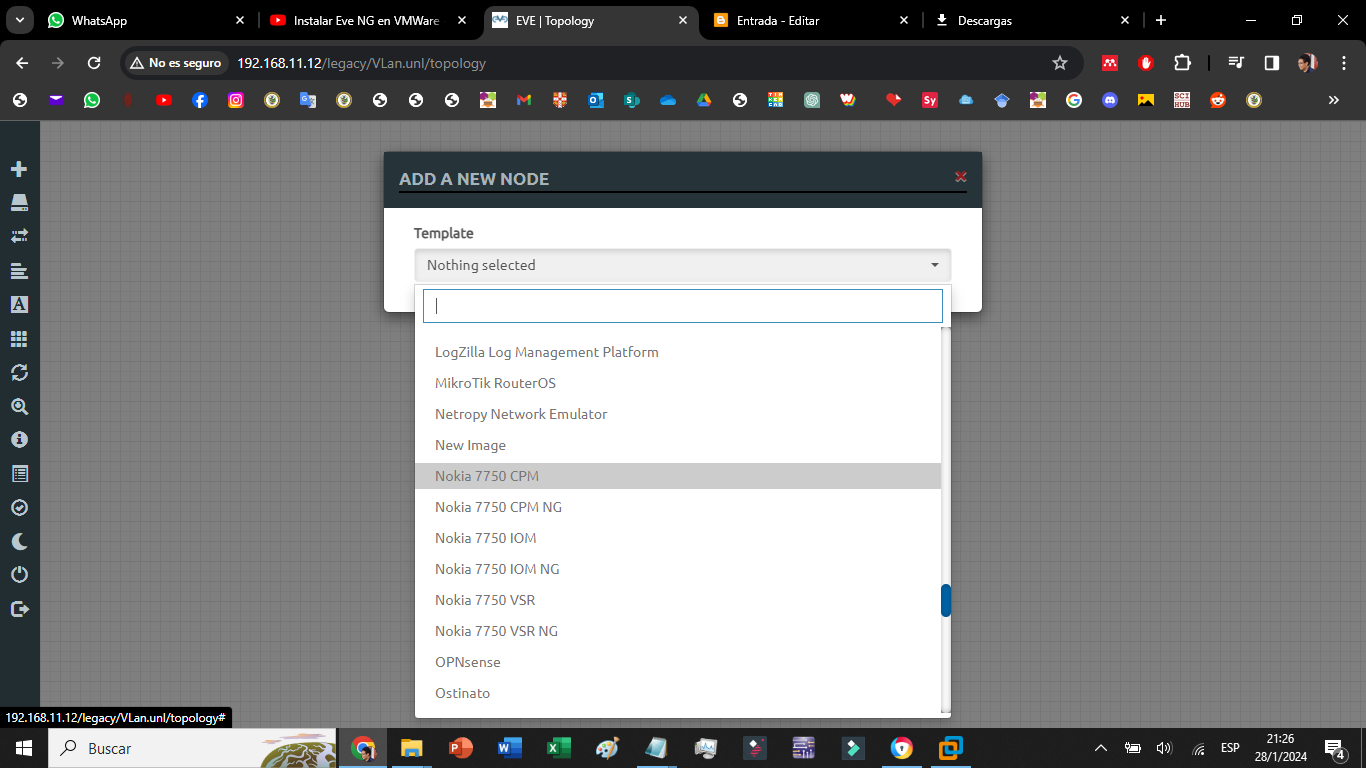Open the tab search chevron dropdown
The image size is (1366, 768).
(20, 20)
